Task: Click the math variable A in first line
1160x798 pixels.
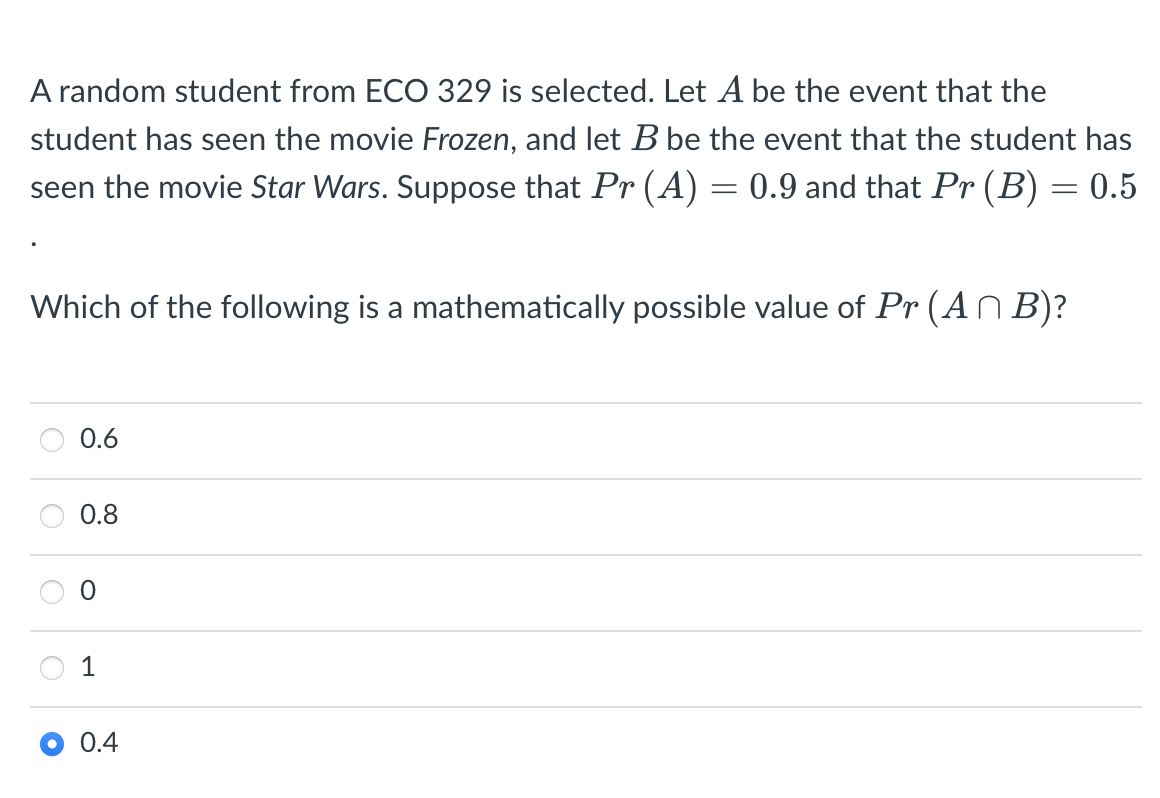Action: (x=730, y=92)
